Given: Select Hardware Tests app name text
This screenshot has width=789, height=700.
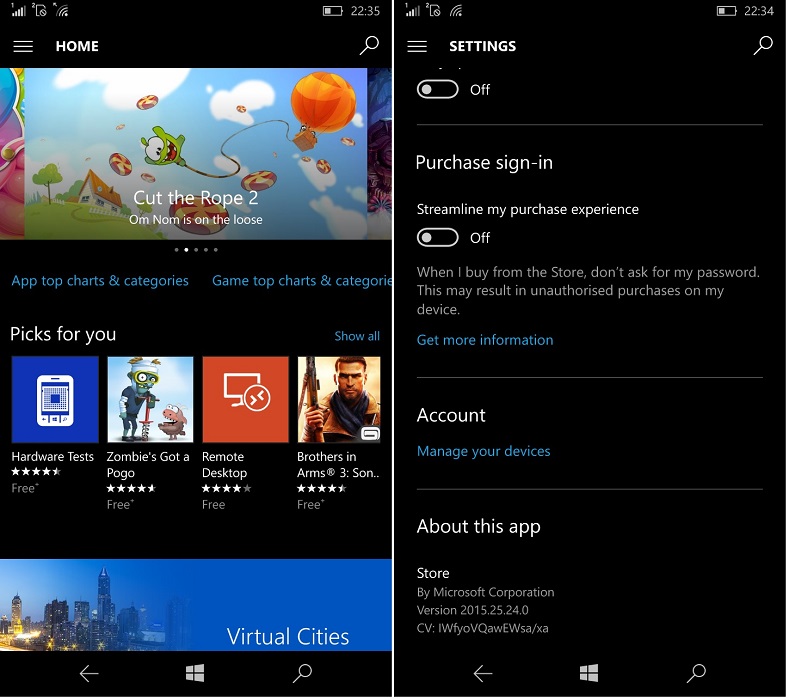Looking at the screenshot, I should click(x=53, y=457).
